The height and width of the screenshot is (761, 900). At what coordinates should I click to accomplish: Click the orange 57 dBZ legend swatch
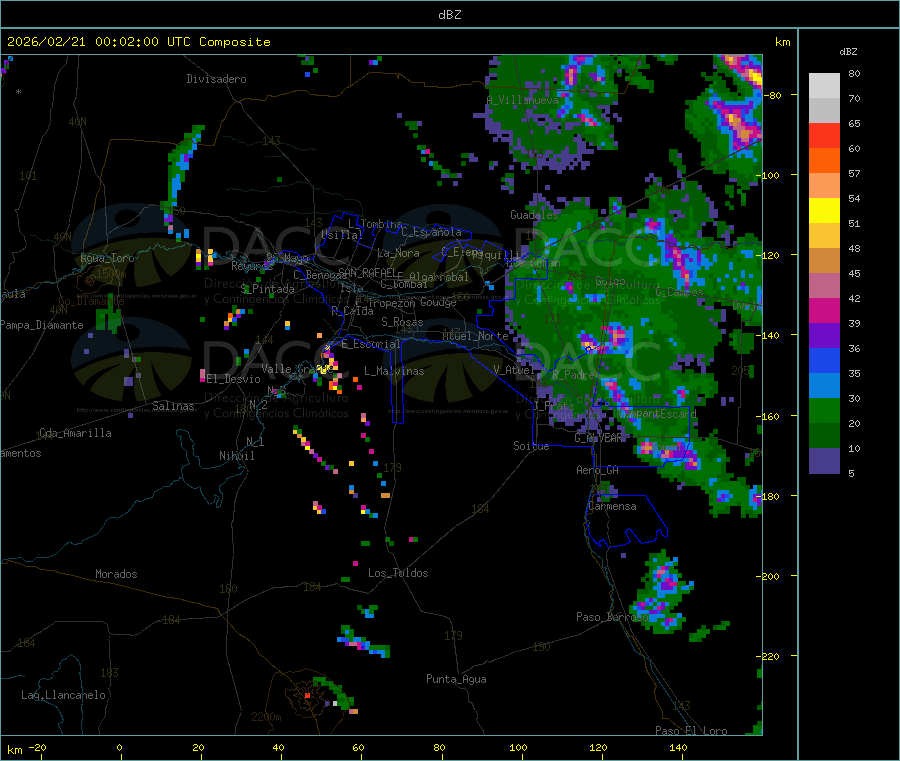[x=824, y=161]
